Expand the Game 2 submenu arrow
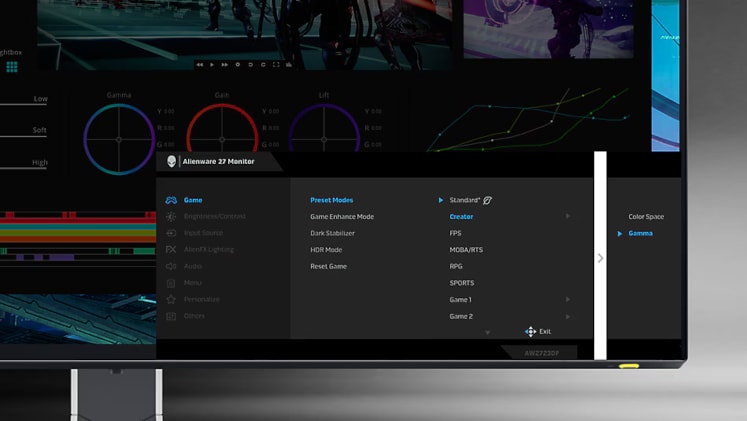 click(567, 316)
